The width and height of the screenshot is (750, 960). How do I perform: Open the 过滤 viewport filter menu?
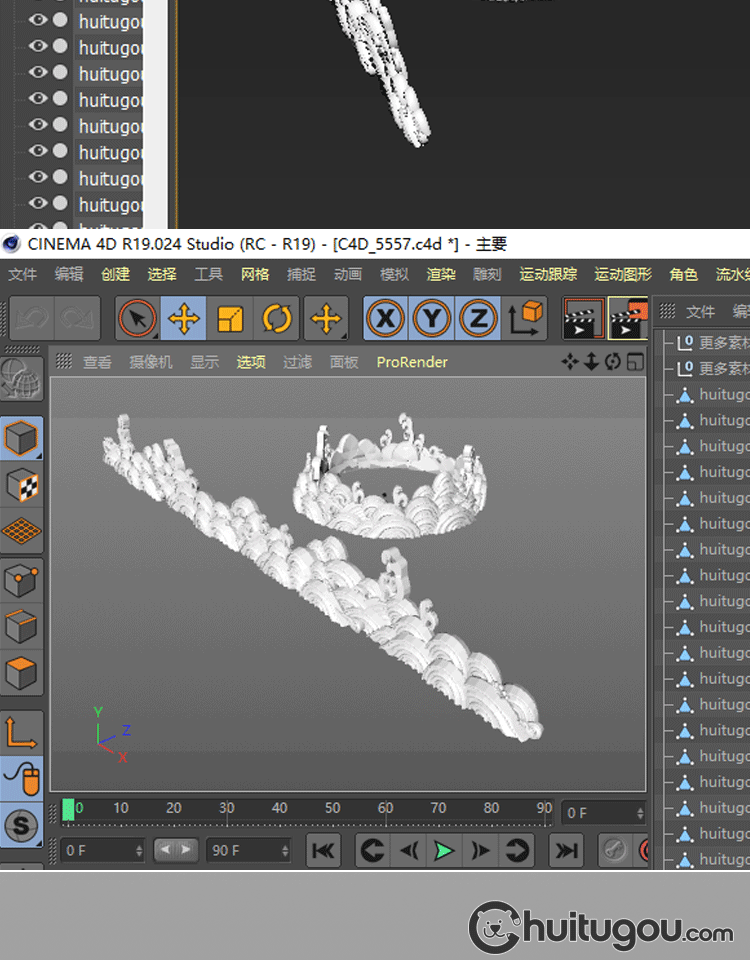click(x=297, y=362)
